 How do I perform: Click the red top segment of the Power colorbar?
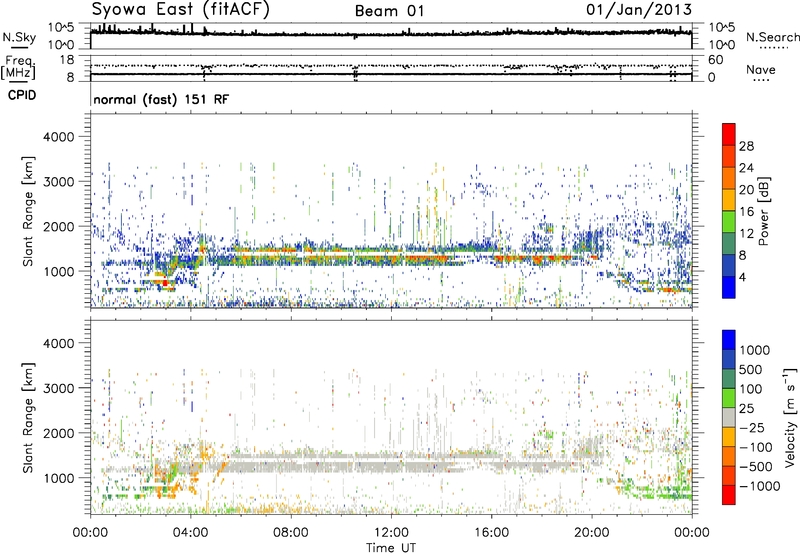[x=729, y=134]
